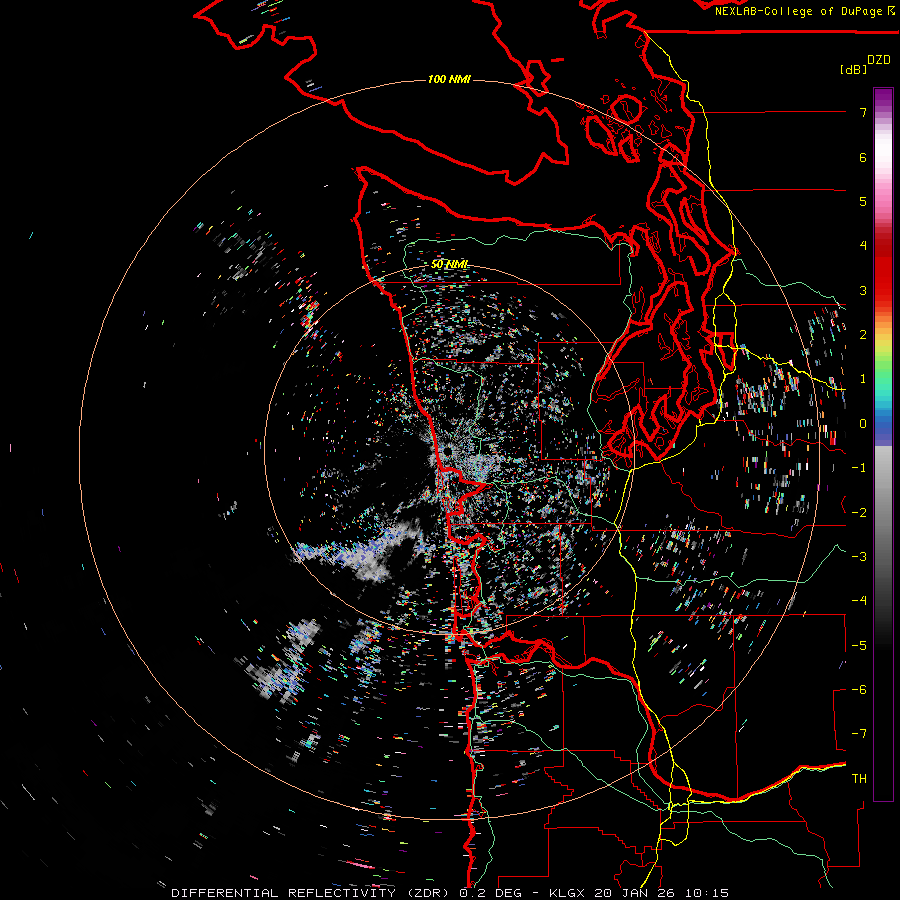Click the DZD legend title
This screenshot has width=900, height=900.
[879, 60]
